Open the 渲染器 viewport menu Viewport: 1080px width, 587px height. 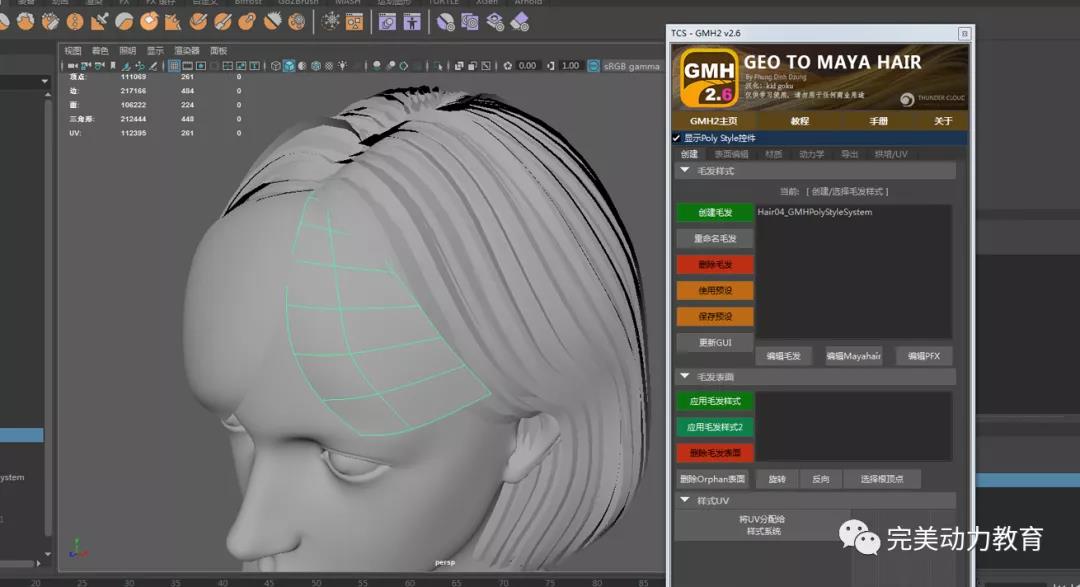coord(186,51)
